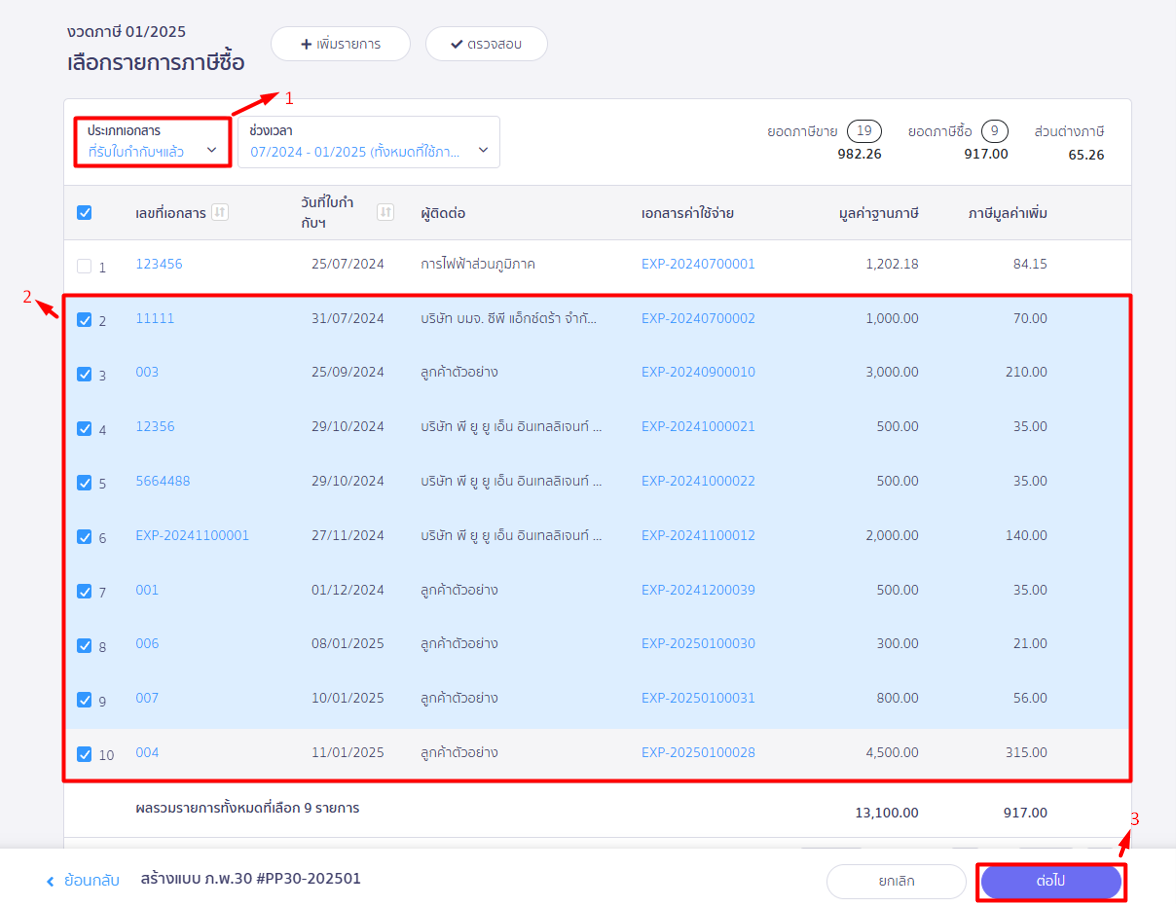Open the ประเภทเอกสาร document type dropdown
Viewport: 1176px width, 904px height.
tap(152, 142)
